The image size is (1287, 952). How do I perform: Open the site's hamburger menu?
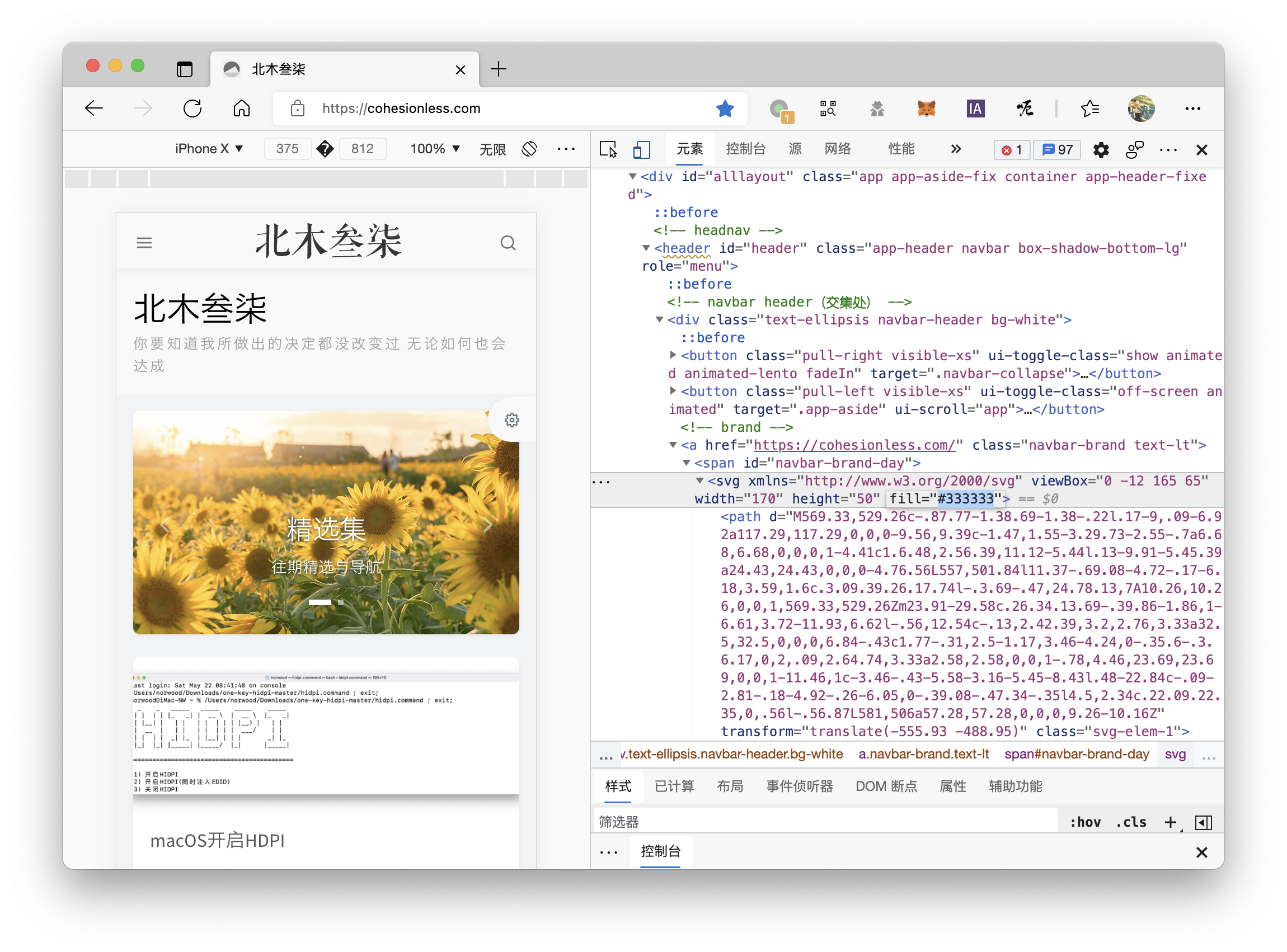[x=144, y=243]
